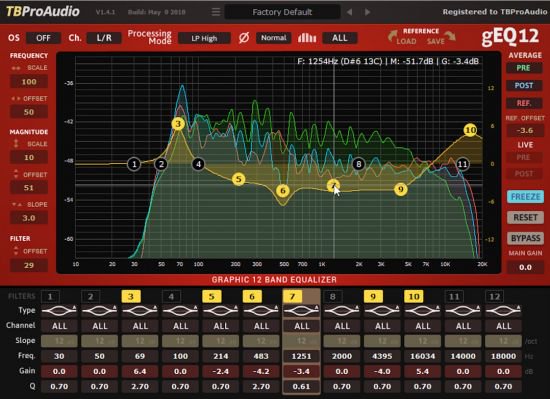Toggle the FREEZE button
550x399 pixels.
coord(525,197)
